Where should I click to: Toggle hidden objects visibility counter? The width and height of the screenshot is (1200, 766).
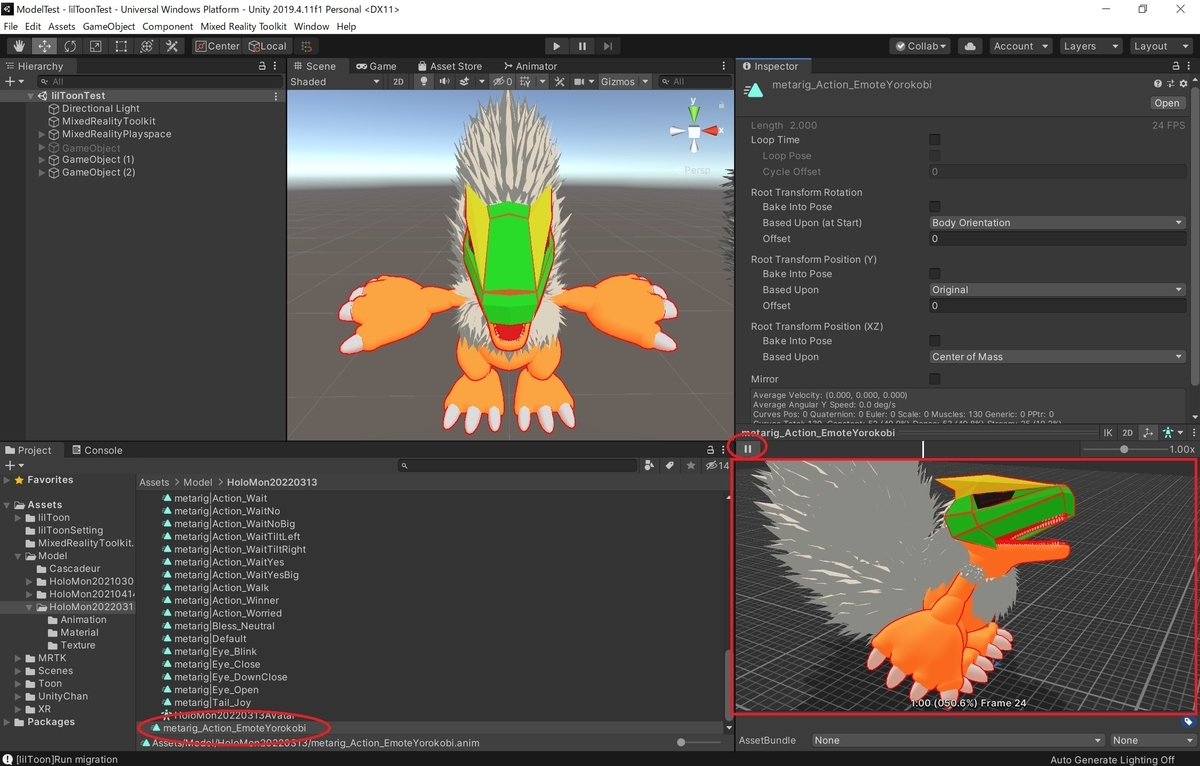coord(502,82)
